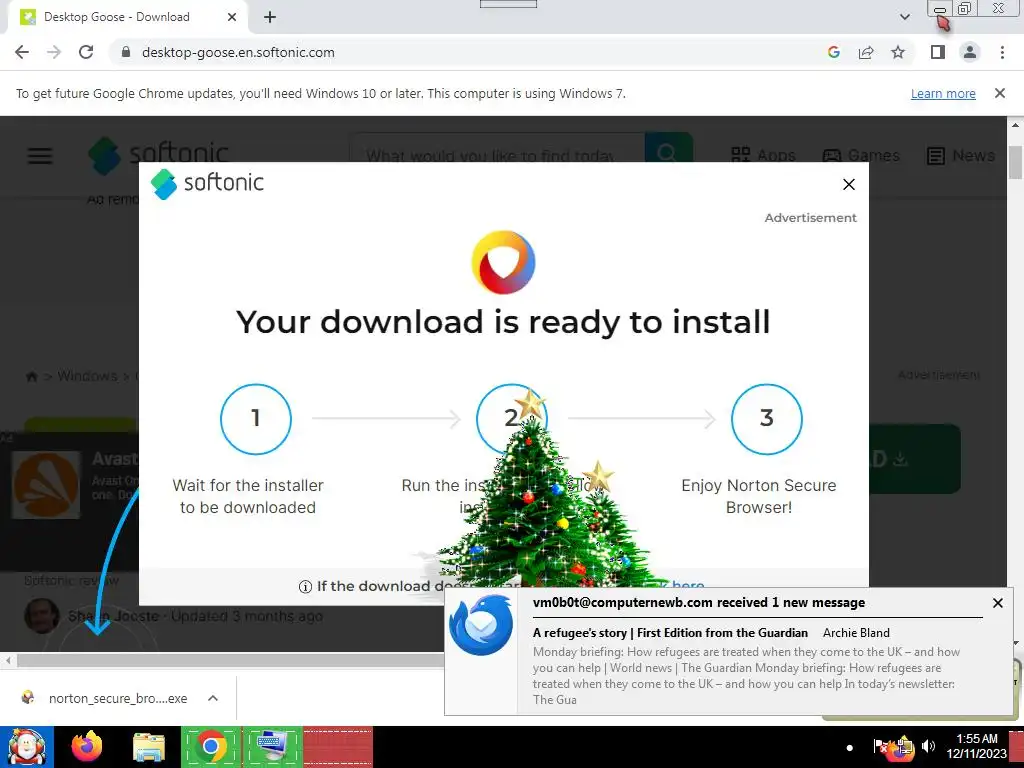Expand options for the downloaded file
This screenshot has width=1024, height=768.
[x=213, y=698]
